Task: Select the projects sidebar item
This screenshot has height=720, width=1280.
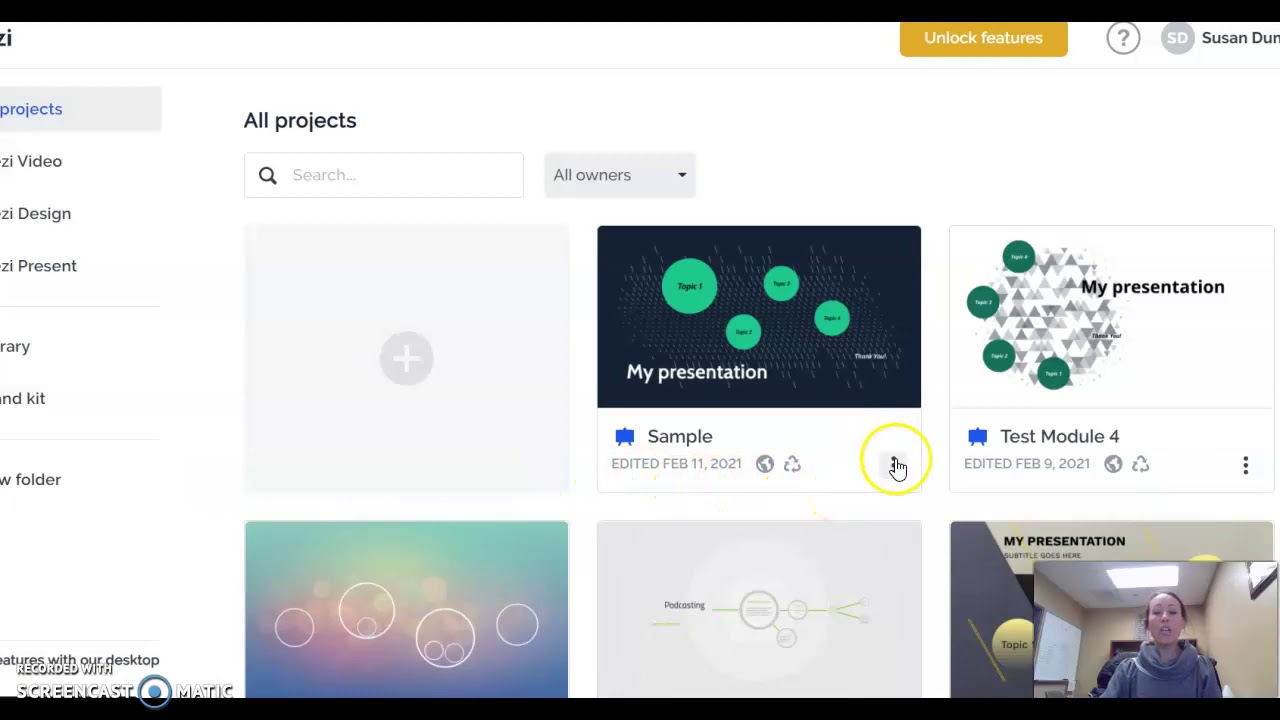Action: pos(80,109)
